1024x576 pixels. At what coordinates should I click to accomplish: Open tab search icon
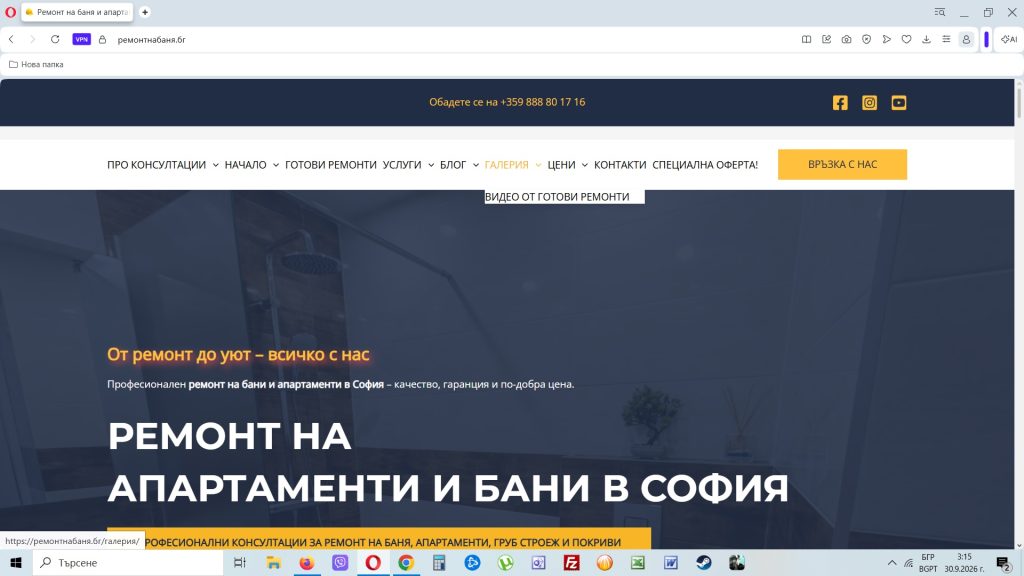940,12
